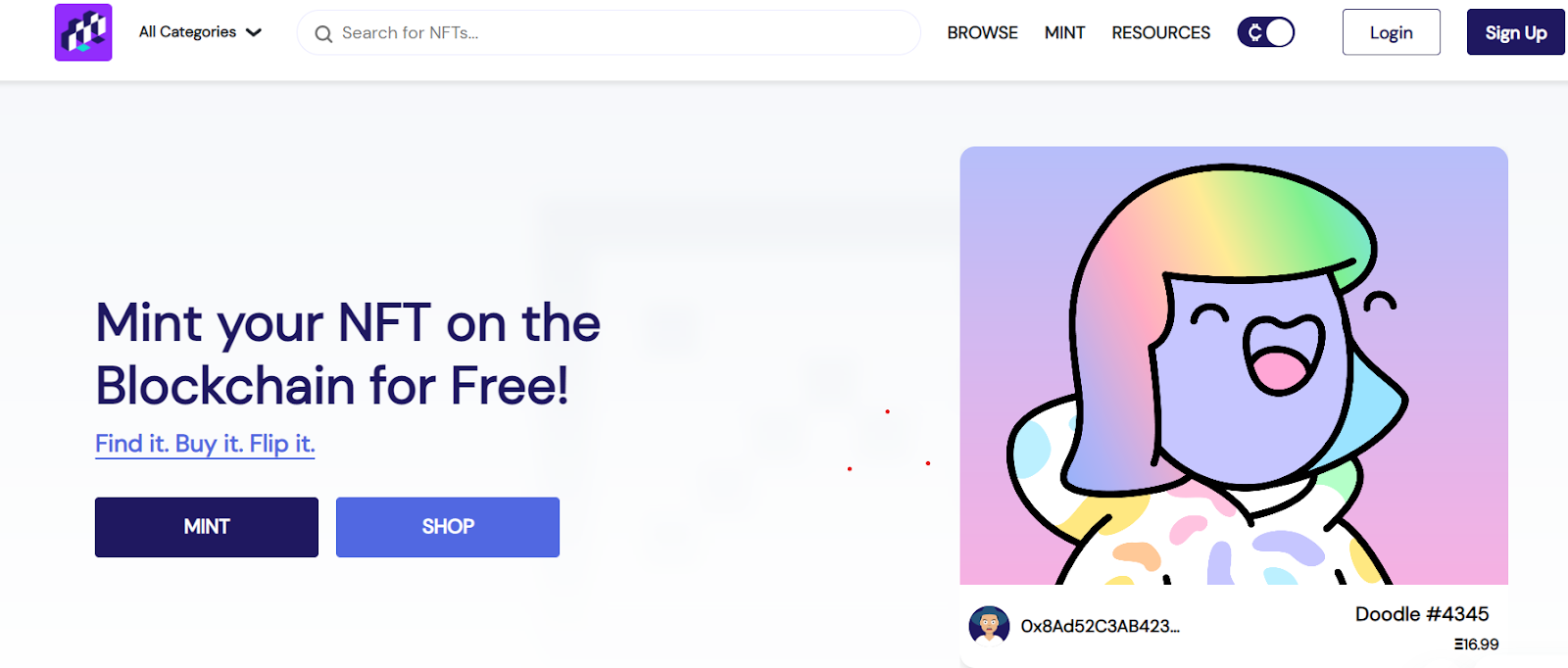Toggle the dark mode switch
This screenshot has height=668, width=1568.
tap(1266, 32)
